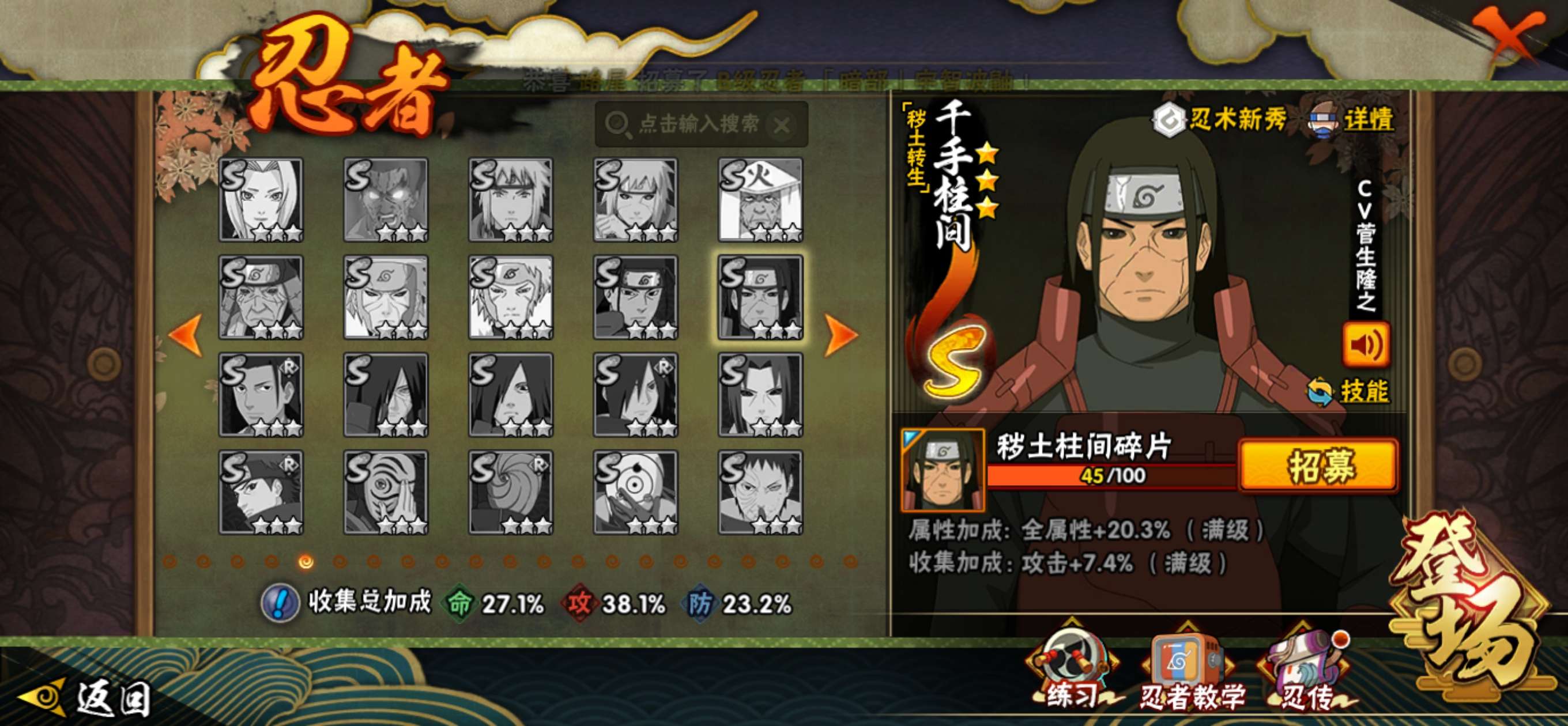Click the 招募 recruit button
Screen dimensions: 1568x726
pyautogui.click(x=1319, y=466)
